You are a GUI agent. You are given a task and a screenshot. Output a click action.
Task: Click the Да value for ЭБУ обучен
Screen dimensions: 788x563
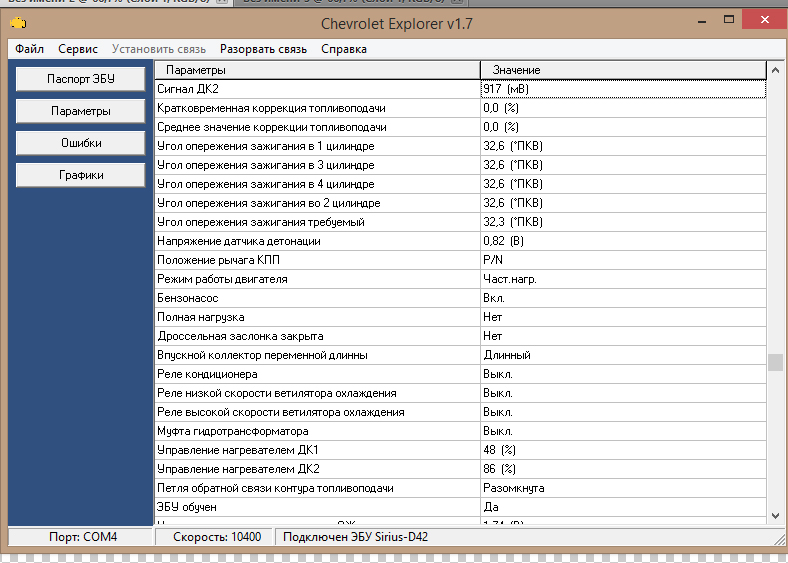coord(623,508)
